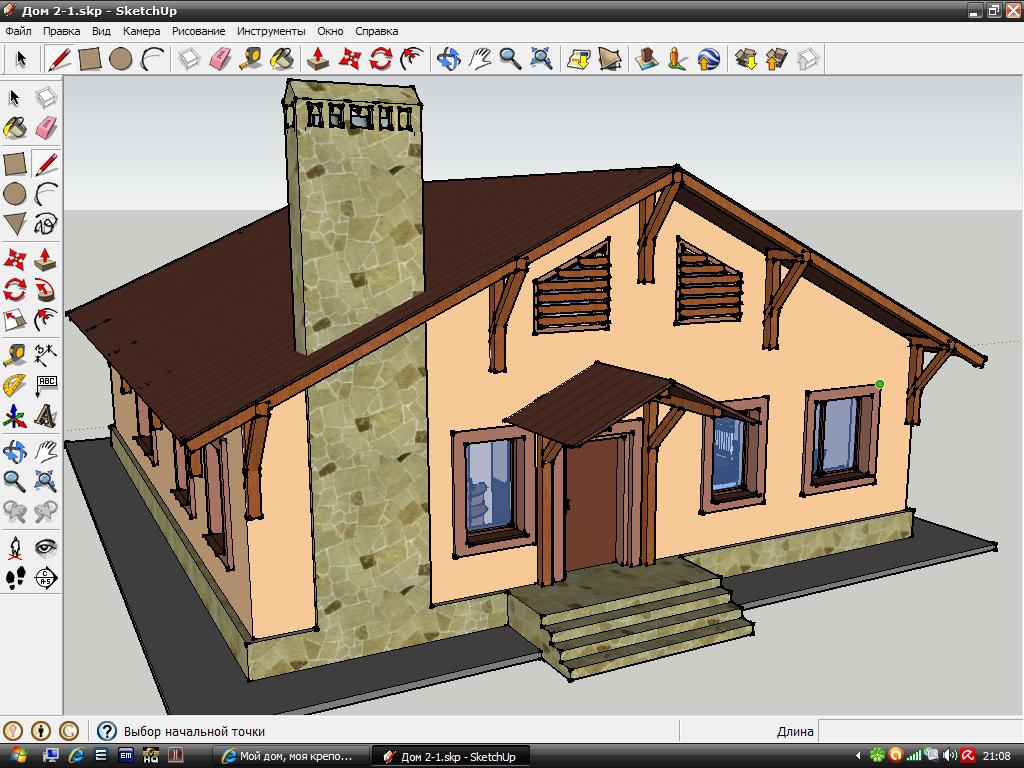Open the Инструменты menu
This screenshot has height=768, width=1024.
[271, 31]
